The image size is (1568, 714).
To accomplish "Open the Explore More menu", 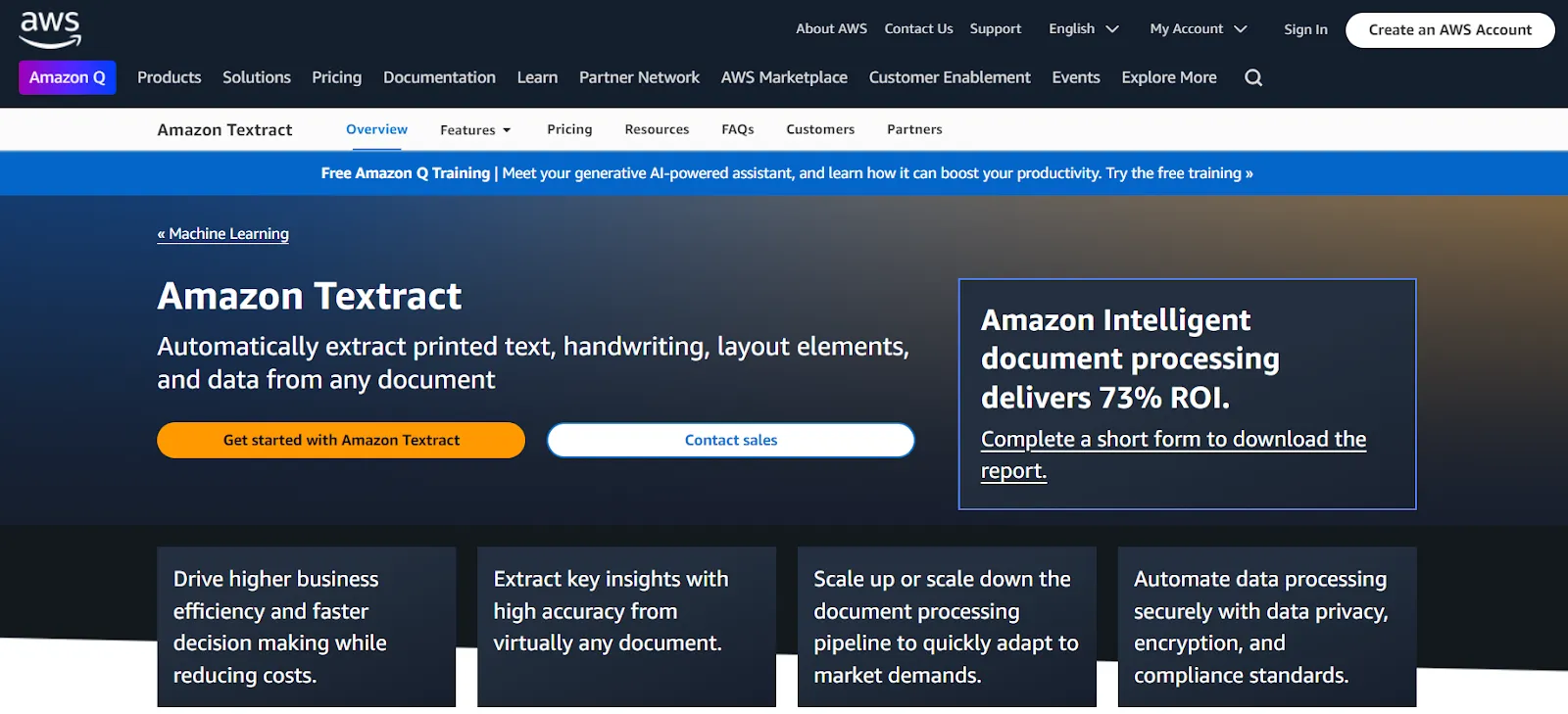I will click(1169, 77).
